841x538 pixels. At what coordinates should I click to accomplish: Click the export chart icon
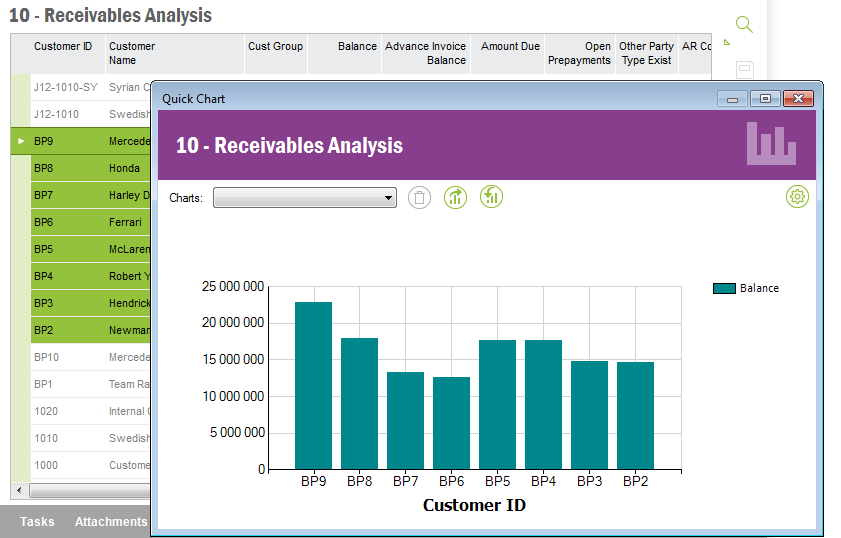tap(455, 197)
